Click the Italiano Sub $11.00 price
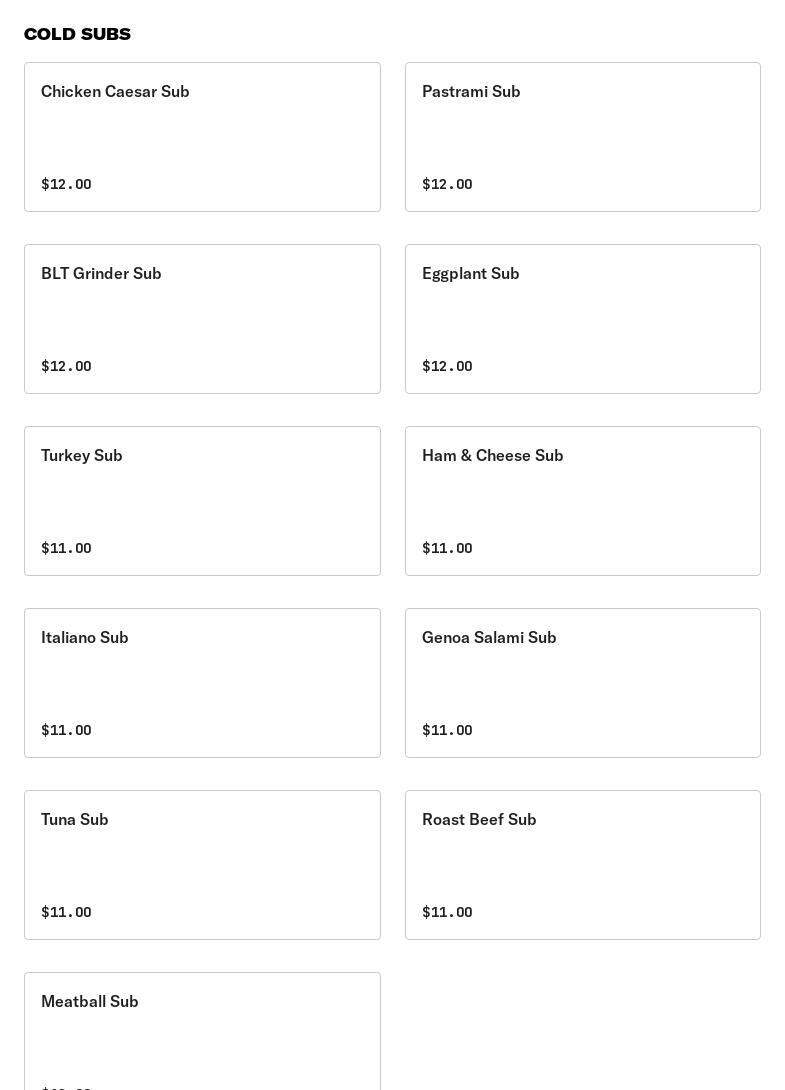Screen dimensions: 785x1090 (x=66, y=730)
